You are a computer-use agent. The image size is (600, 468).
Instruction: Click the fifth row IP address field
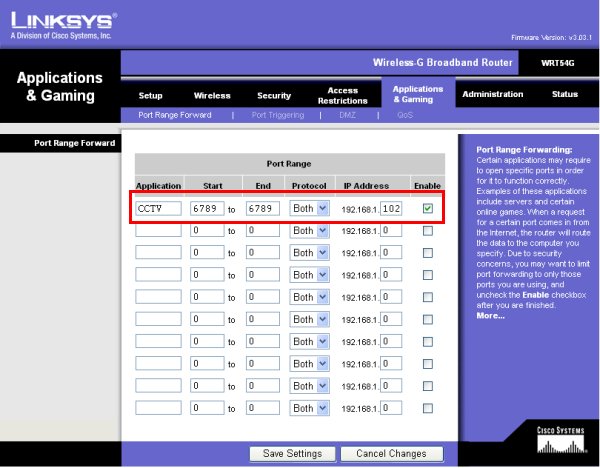[391, 297]
